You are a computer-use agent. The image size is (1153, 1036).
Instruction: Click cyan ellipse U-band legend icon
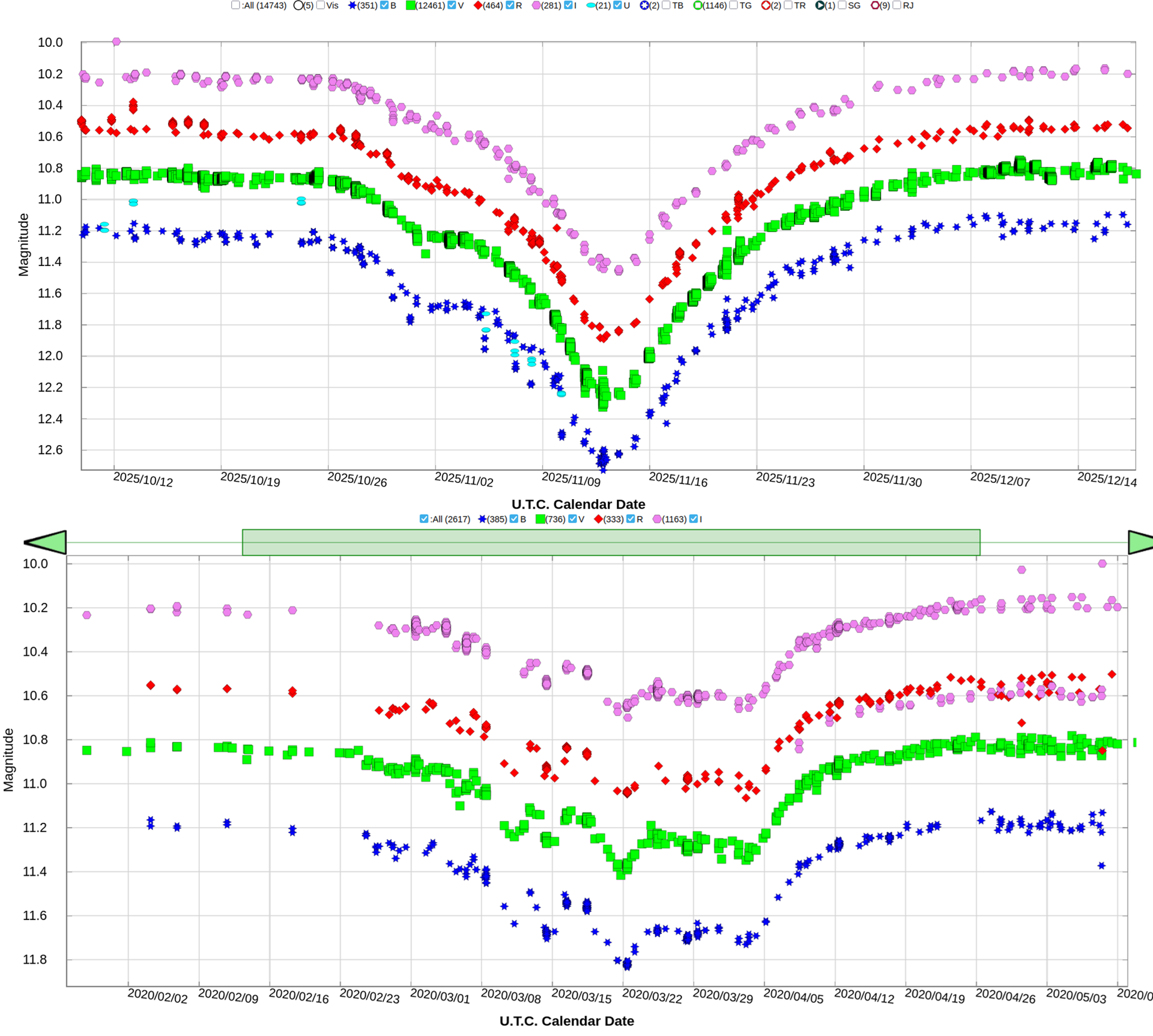pos(591,5)
